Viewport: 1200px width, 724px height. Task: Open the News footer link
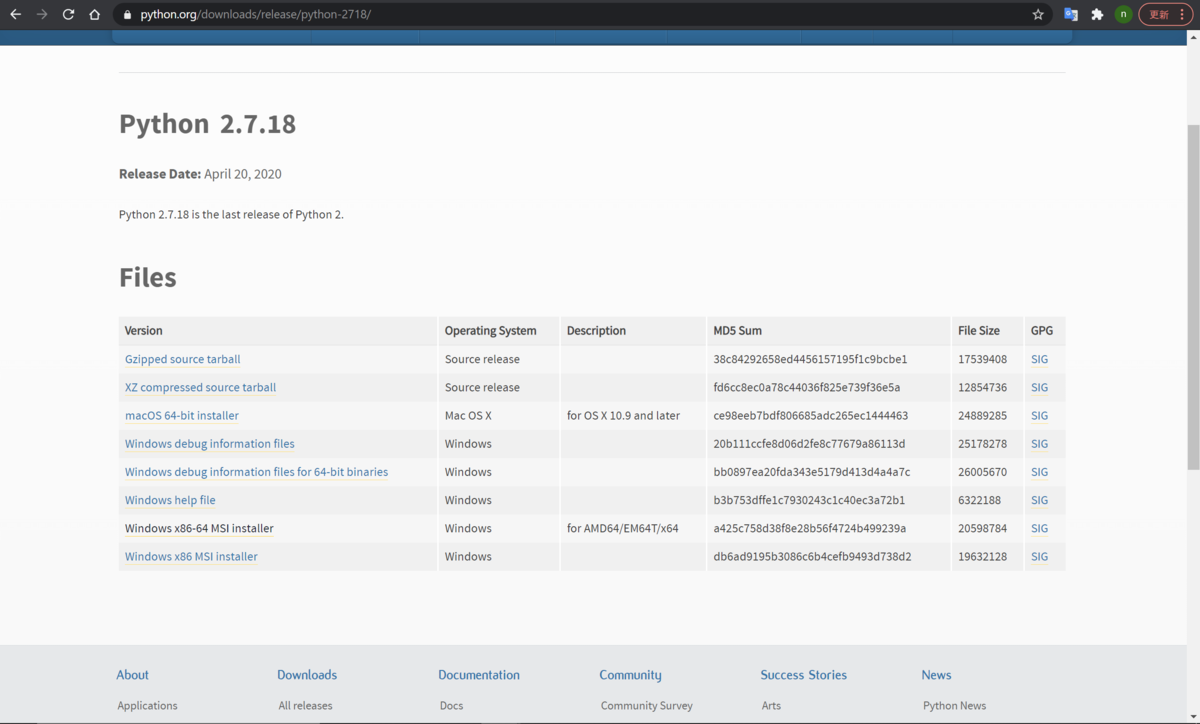pos(936,675)
